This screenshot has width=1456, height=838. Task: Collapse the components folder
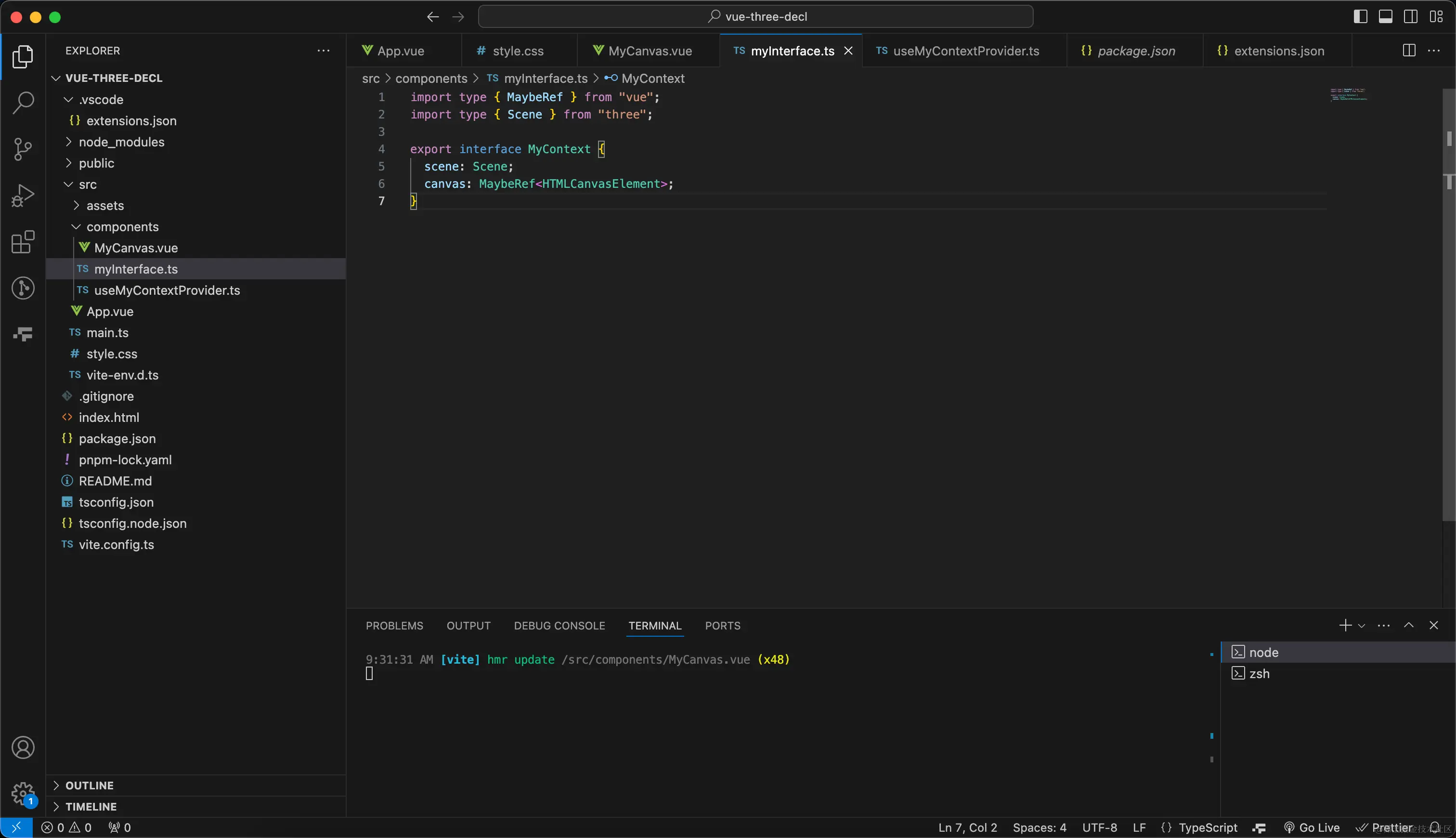(x=122, y=227)
